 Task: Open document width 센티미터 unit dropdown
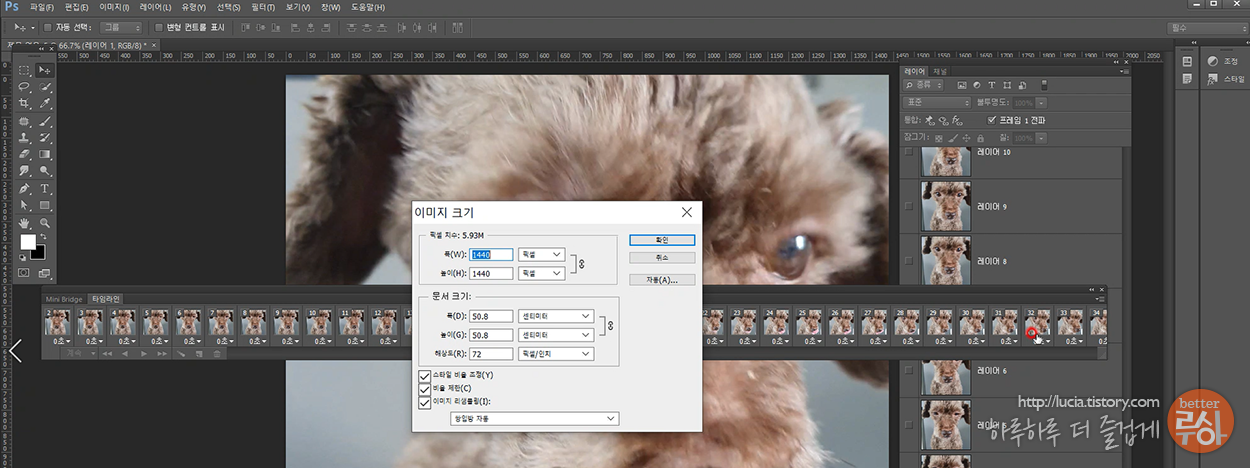click(x=556, y=316)
